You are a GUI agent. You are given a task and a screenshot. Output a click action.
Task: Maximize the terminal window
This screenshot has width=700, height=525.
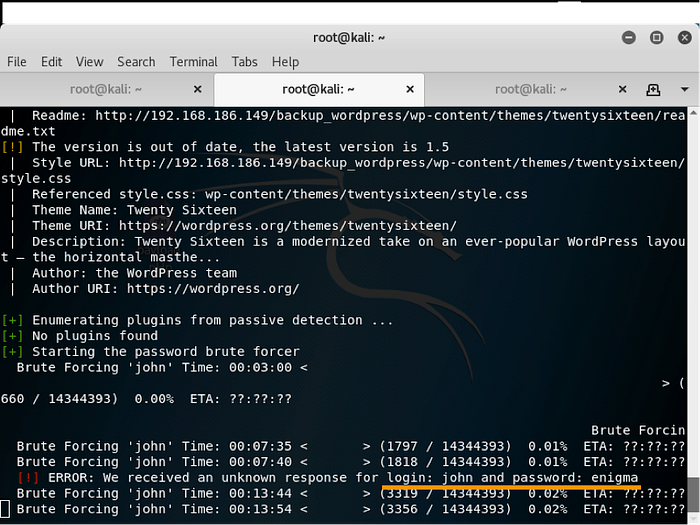point(657,37)
